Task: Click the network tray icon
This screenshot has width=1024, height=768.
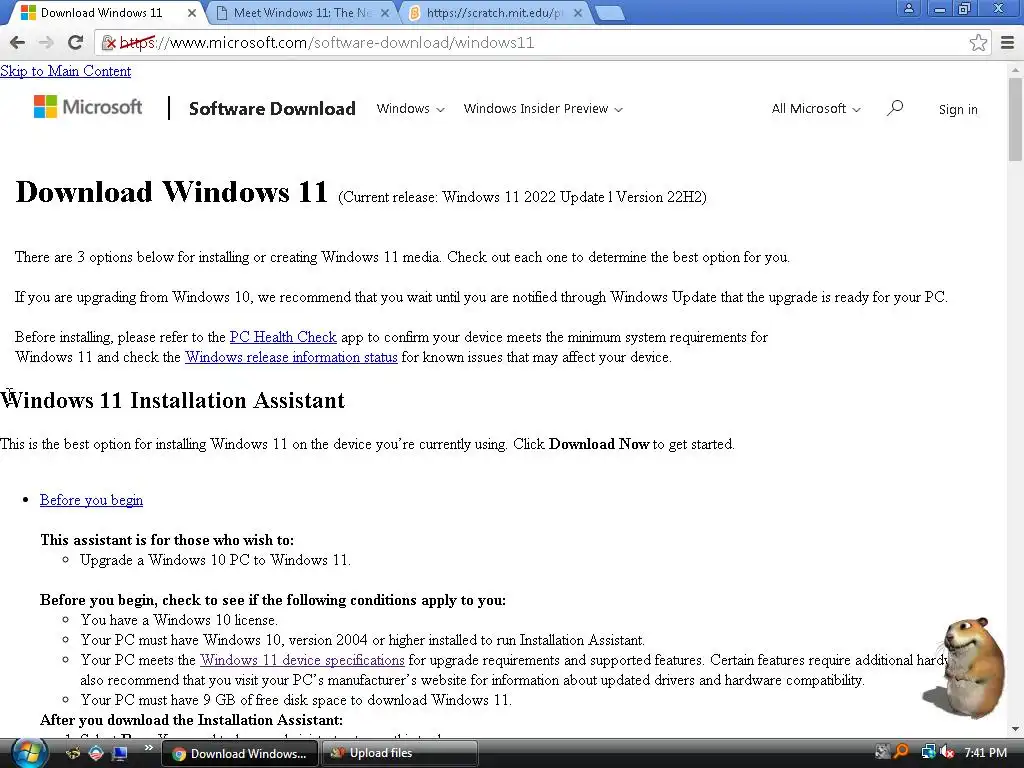Action: 928,752
